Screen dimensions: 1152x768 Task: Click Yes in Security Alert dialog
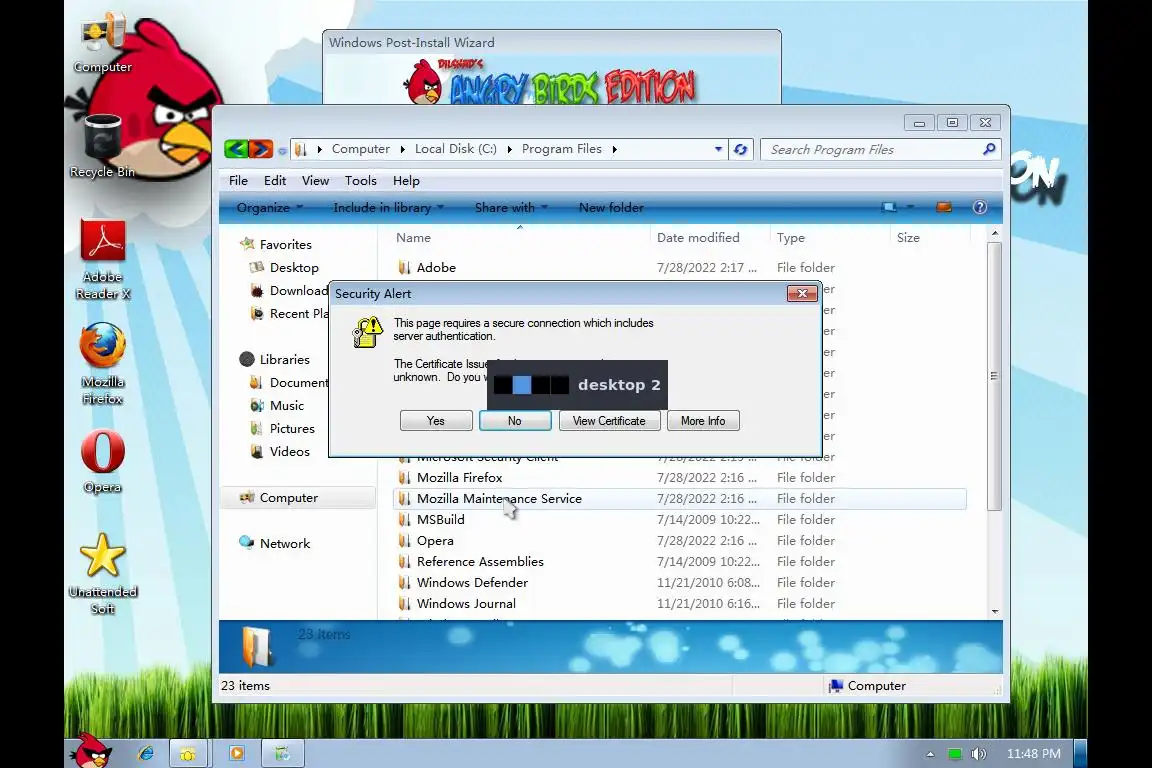coord(436,421)
